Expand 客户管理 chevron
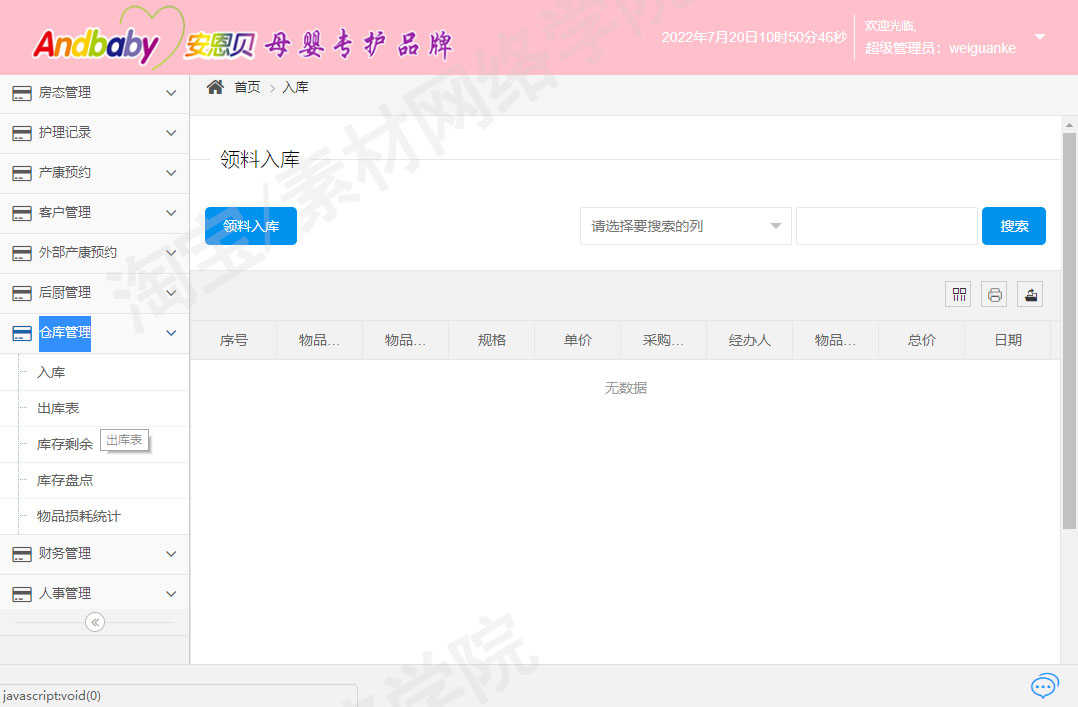This screenshot has height=707, width=1078. click(171, 213)
